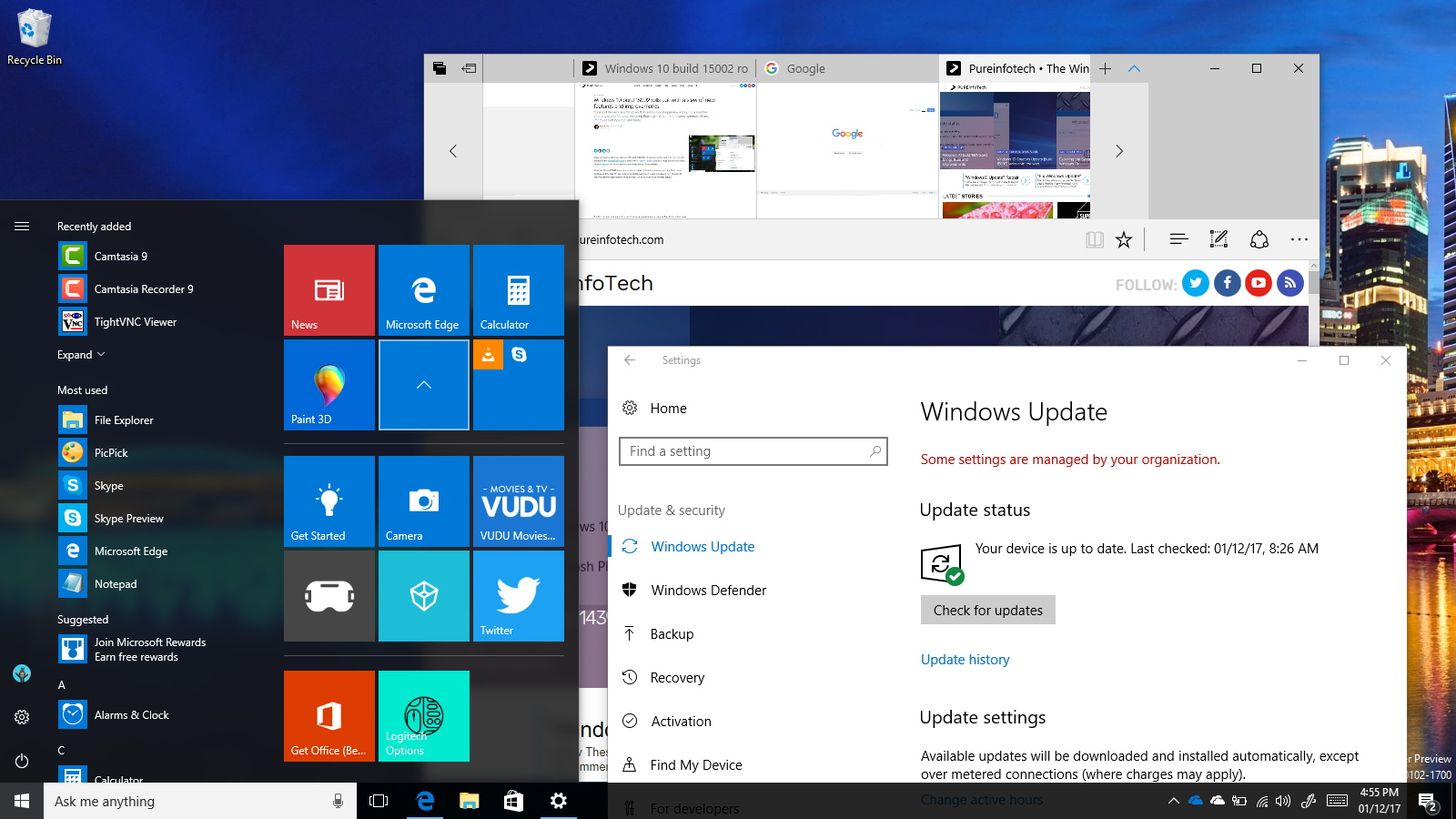Open the Logitech Options tile
This screenshot has height=819, width=1456.
424,716
